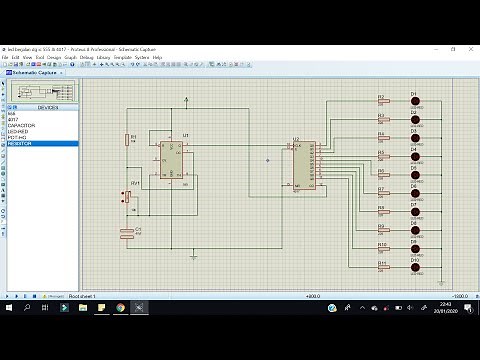Screen dimensions: 480x360
Task: Open the Edit menu
Action: [15, 57]
